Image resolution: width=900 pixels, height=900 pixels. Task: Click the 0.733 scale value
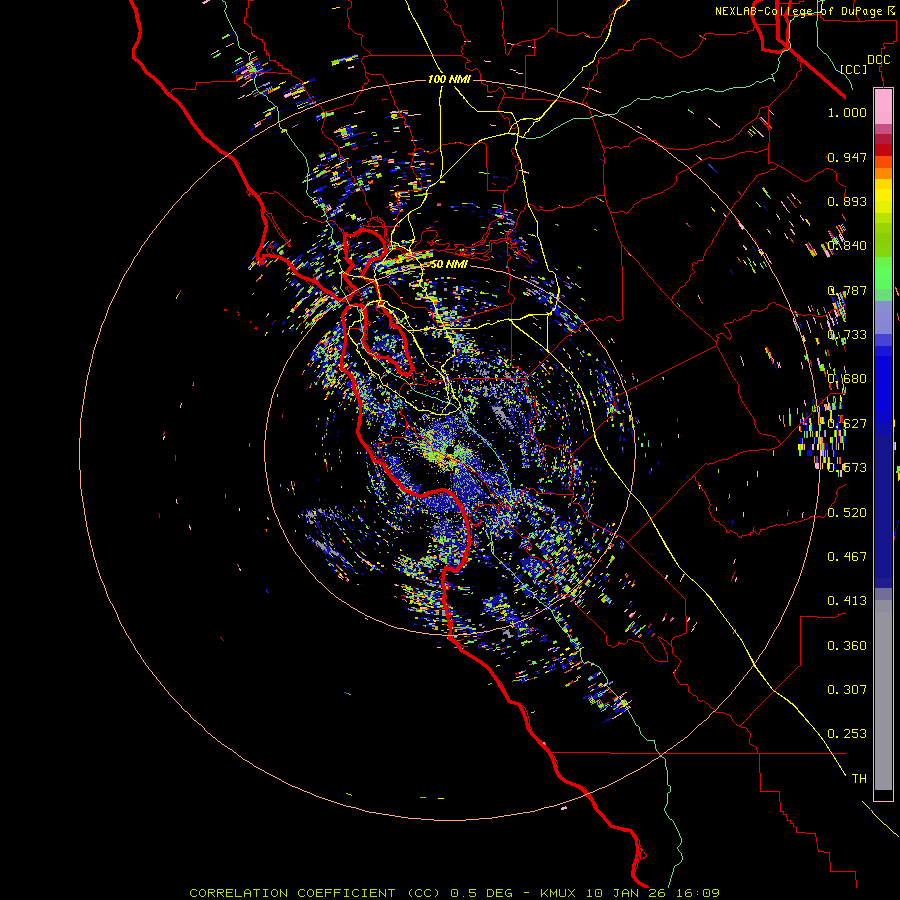847,335
